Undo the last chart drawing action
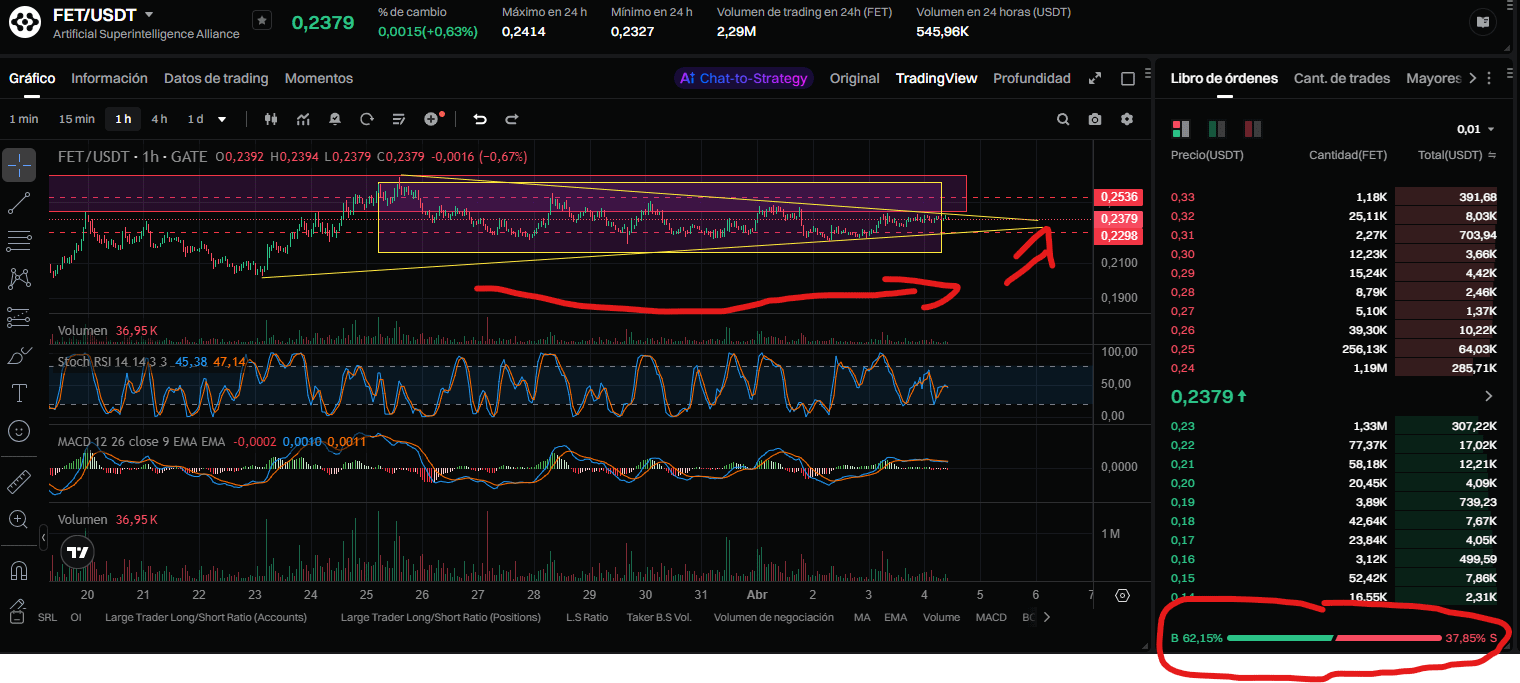 point(480,119)
